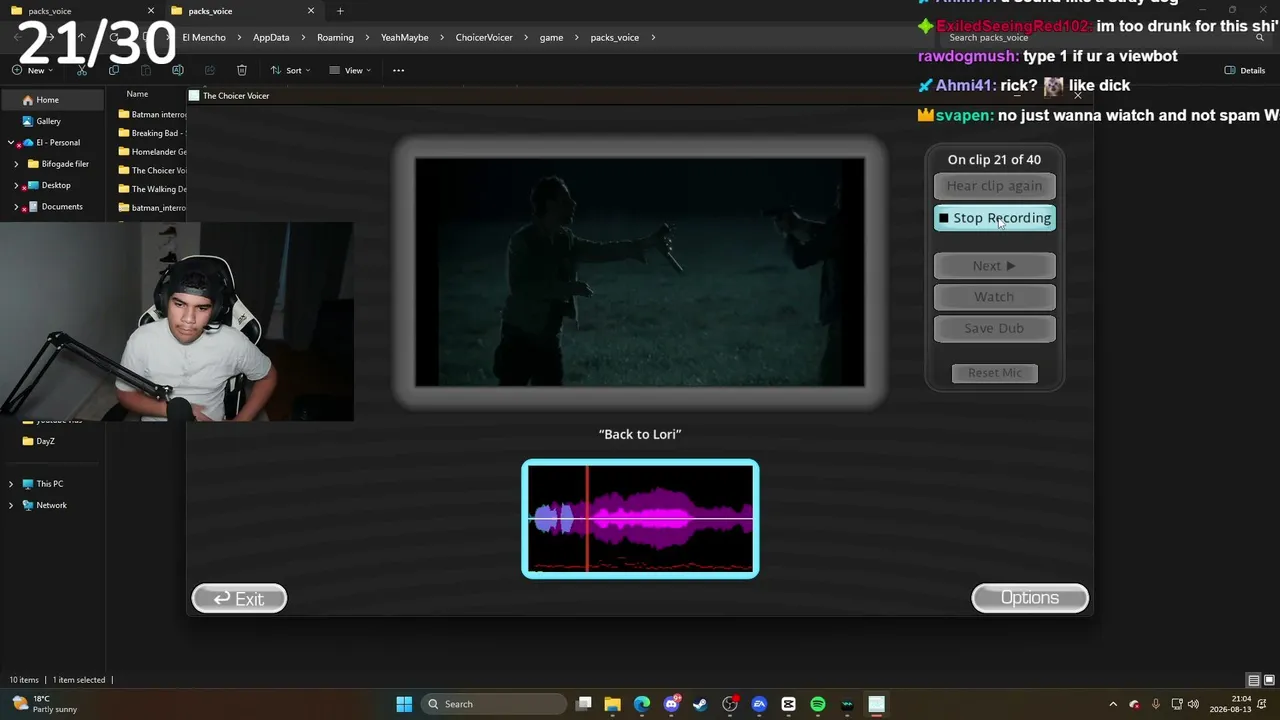Open Task View from the taskbar
1280x720 pixels.
(x=584, y=704)
